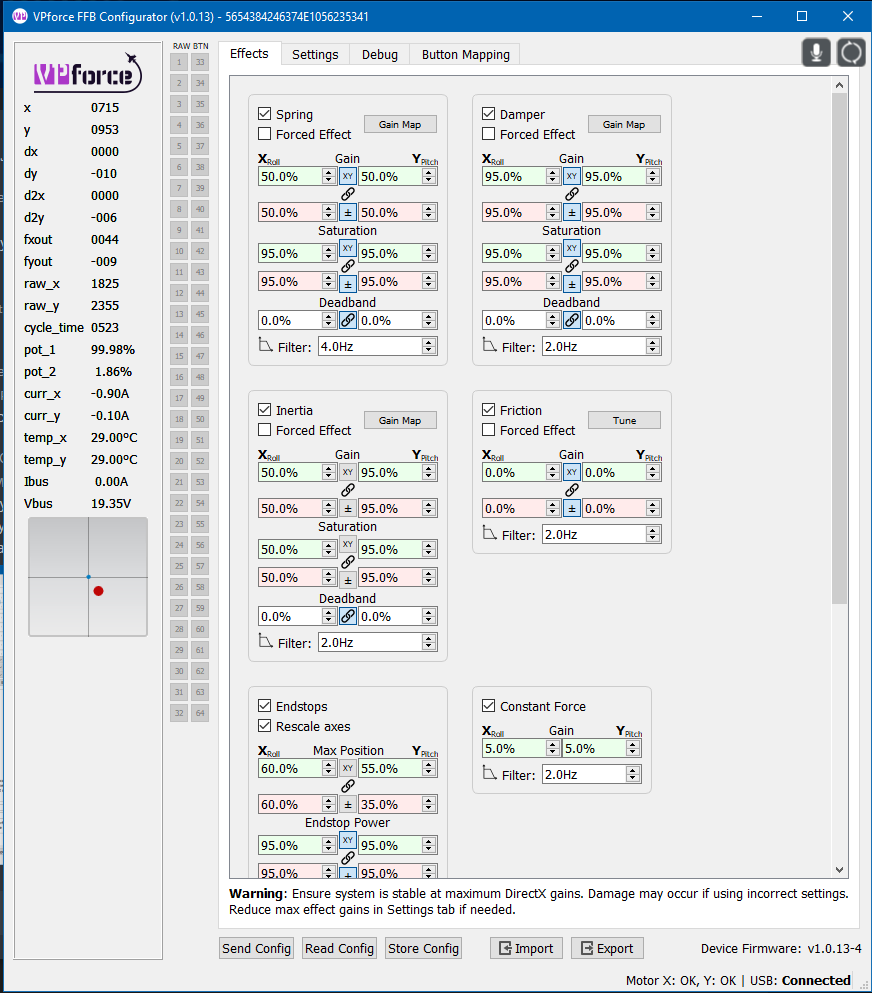Screen dimensions: 872x993
Task: Click the microphone icon button
Action: point(816,53)
